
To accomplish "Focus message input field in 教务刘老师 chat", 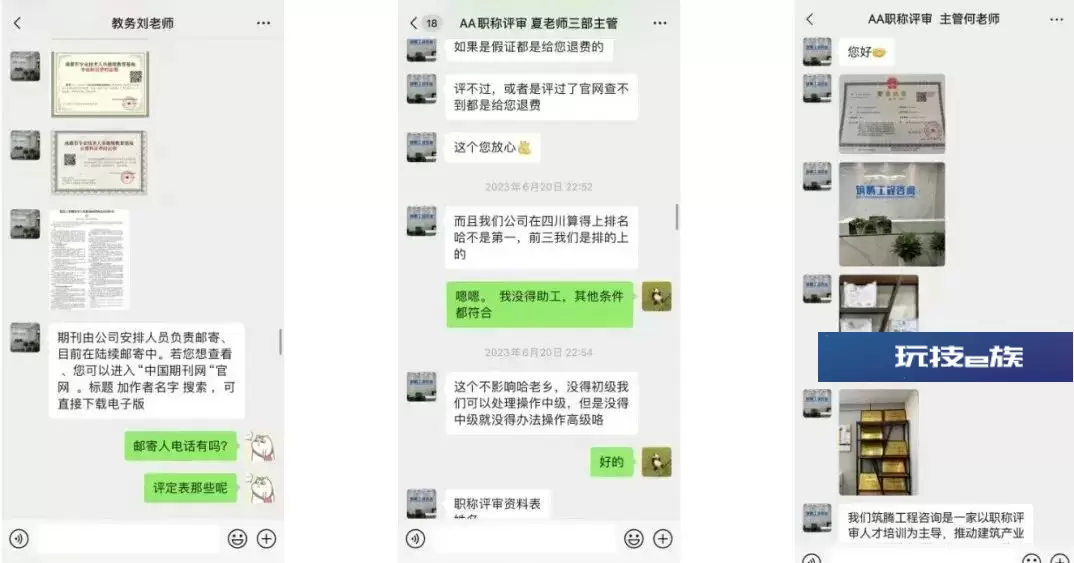I will click(128, 539).
